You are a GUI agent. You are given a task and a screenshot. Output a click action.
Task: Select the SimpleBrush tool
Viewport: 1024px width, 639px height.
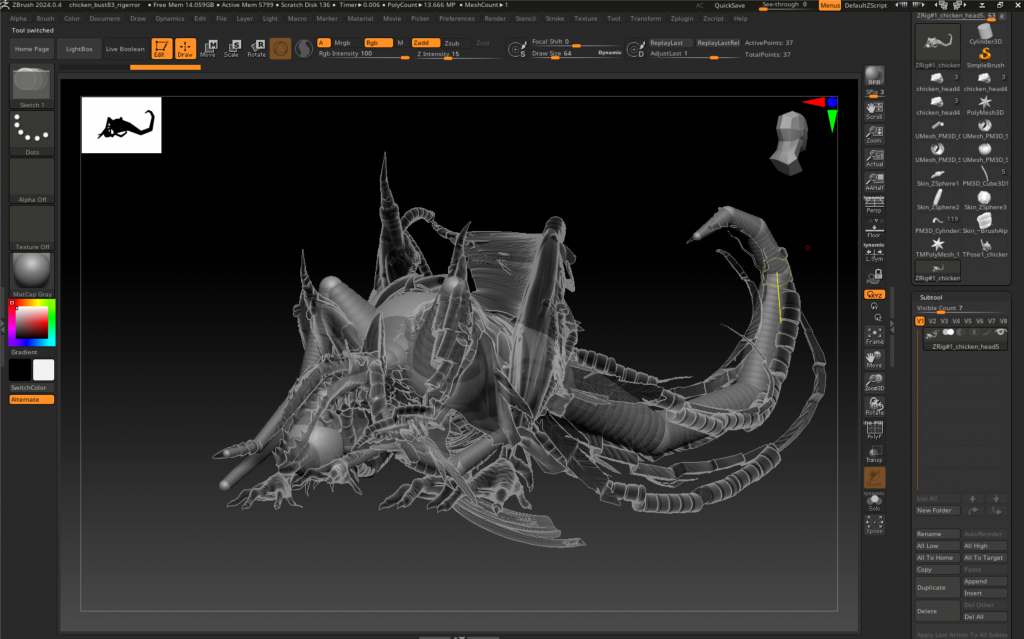(985, 57)
